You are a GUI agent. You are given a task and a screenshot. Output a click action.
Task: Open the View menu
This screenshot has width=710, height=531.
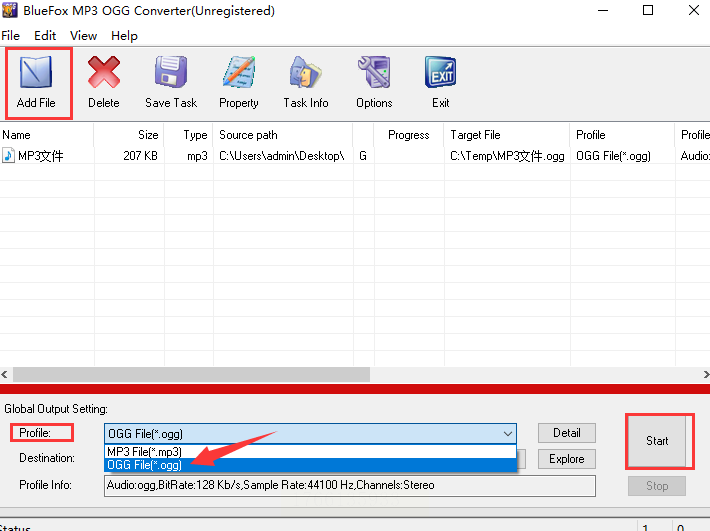(83, 36)
